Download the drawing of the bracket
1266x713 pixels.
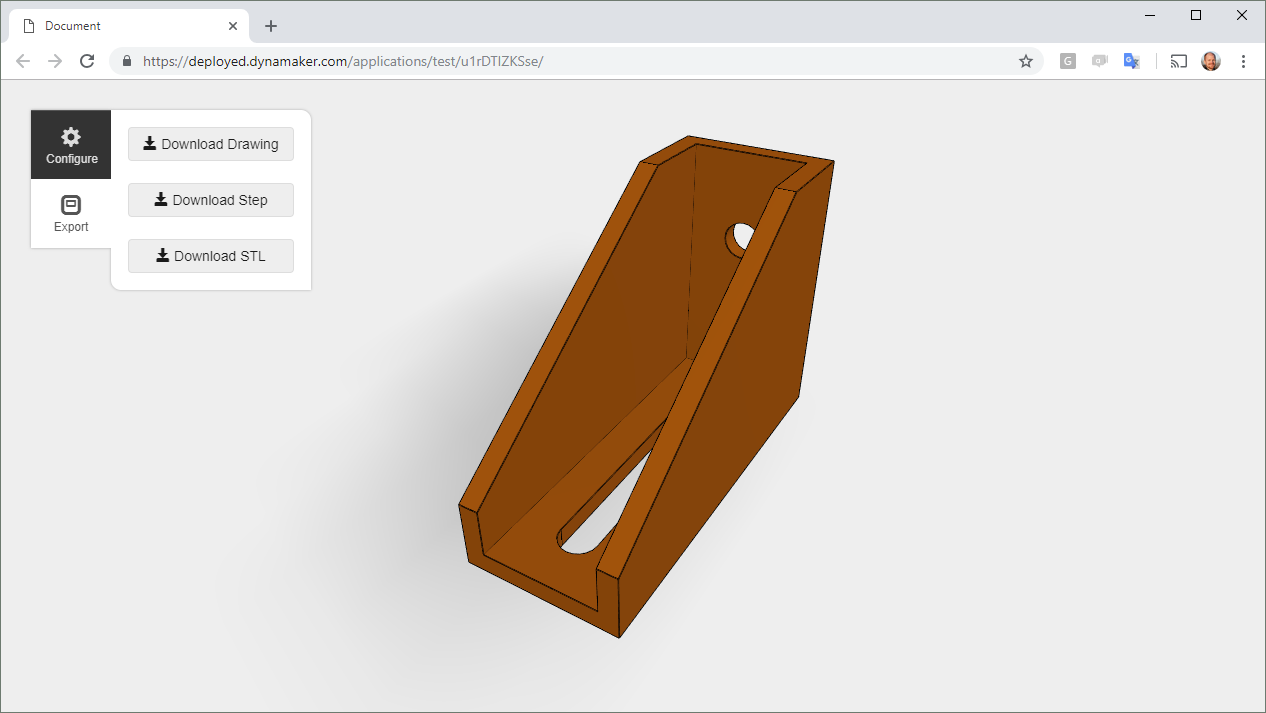click(210, 144)
